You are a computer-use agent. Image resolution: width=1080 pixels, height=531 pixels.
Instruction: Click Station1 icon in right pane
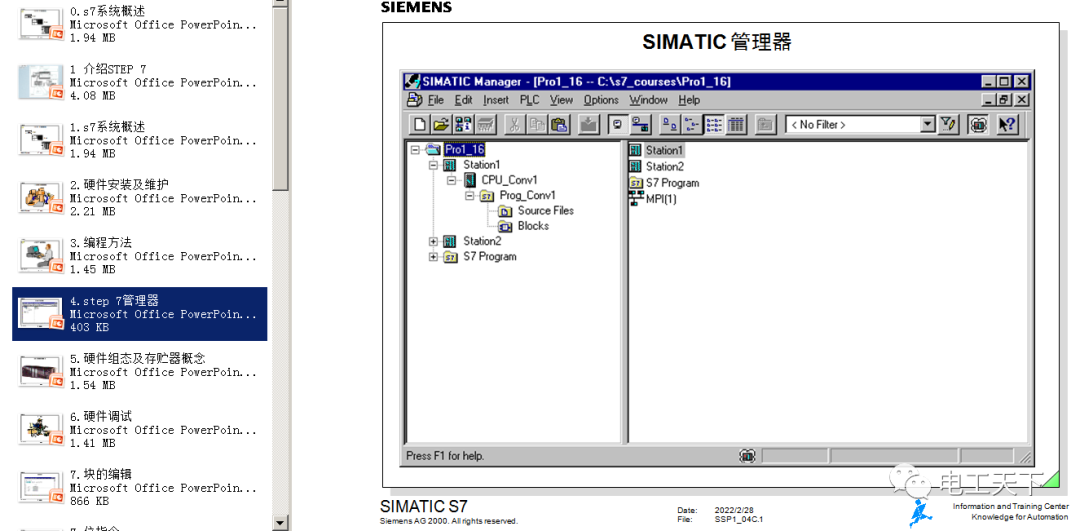(636, 149)
